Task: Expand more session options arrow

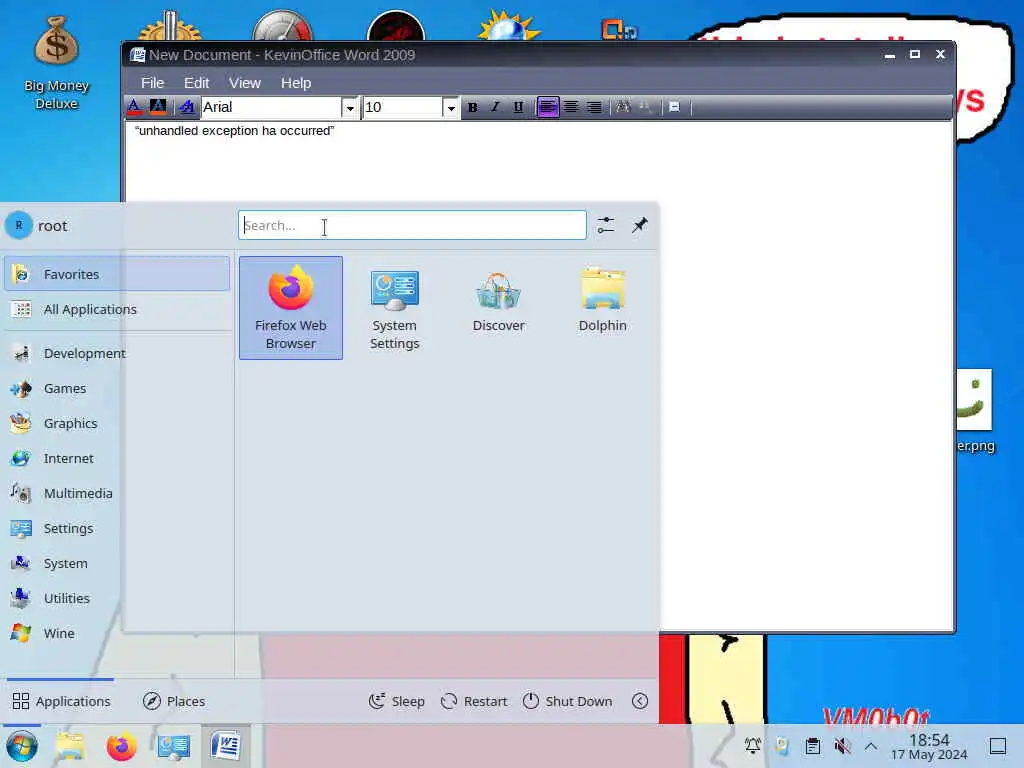Action: [640, 701]
